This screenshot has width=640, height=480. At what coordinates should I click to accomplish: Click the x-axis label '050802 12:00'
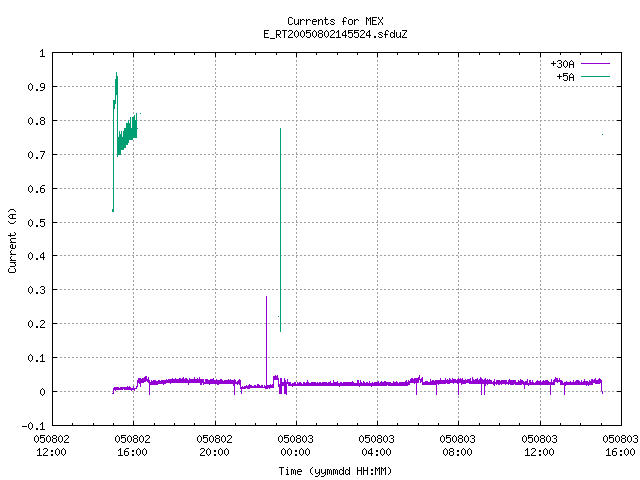(51, 445)
